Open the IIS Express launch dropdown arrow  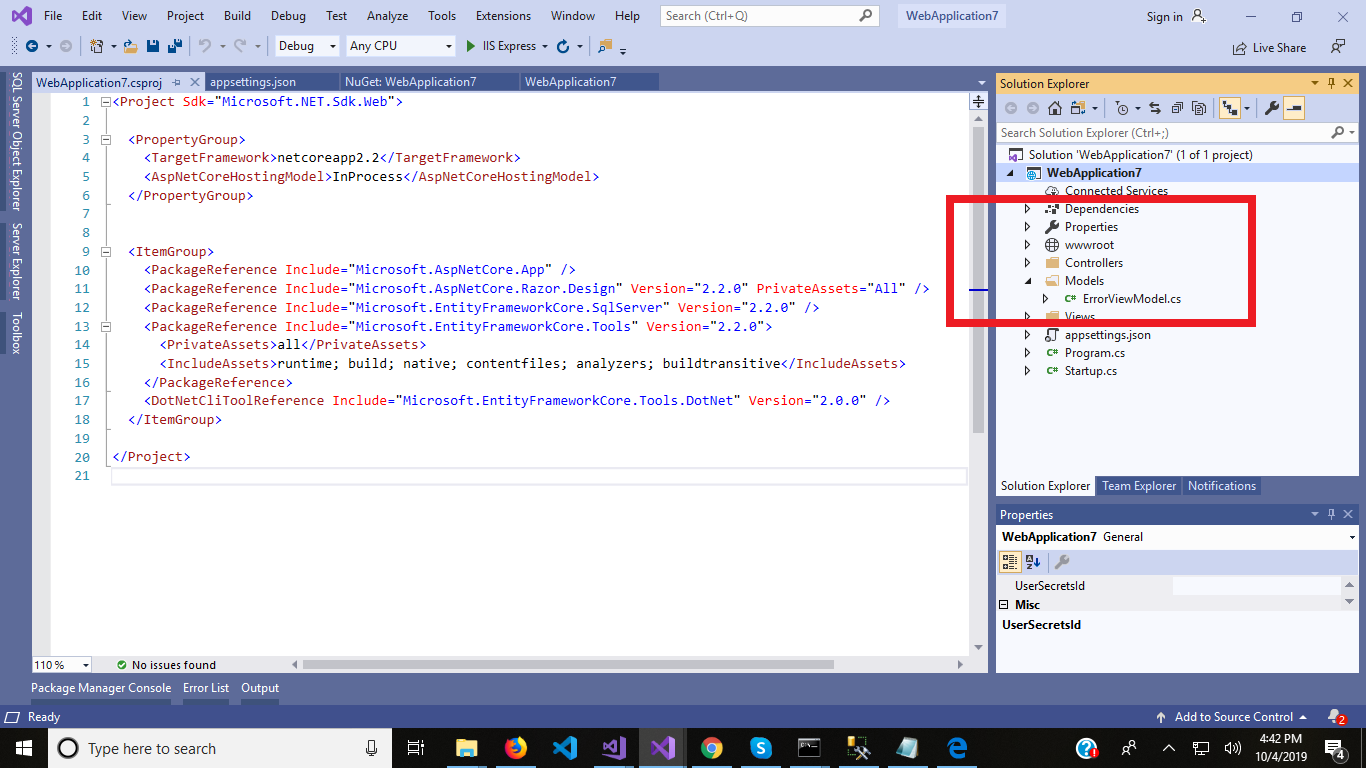point(545,46)
